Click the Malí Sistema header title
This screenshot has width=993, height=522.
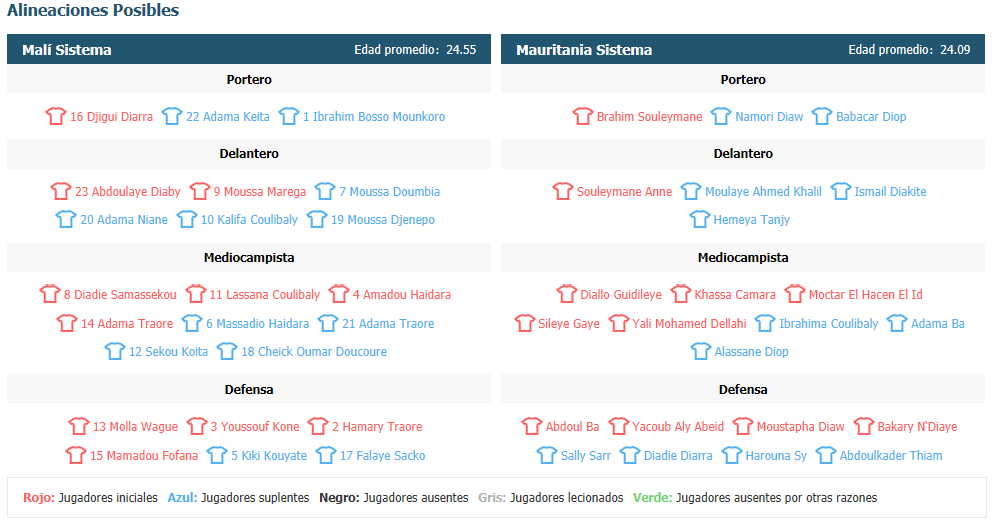(66, 49)
